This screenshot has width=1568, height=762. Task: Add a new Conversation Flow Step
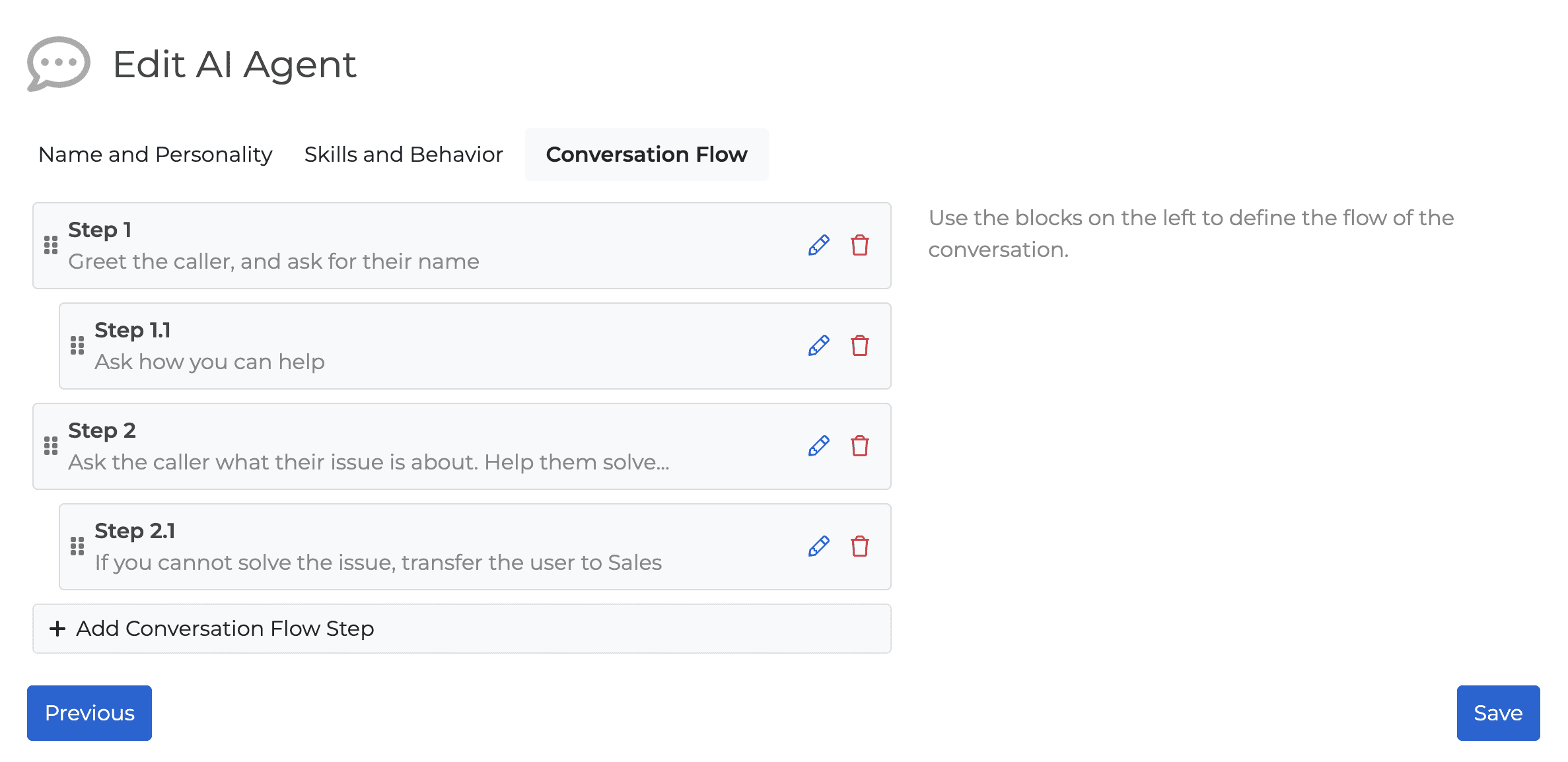pos(462,629)
